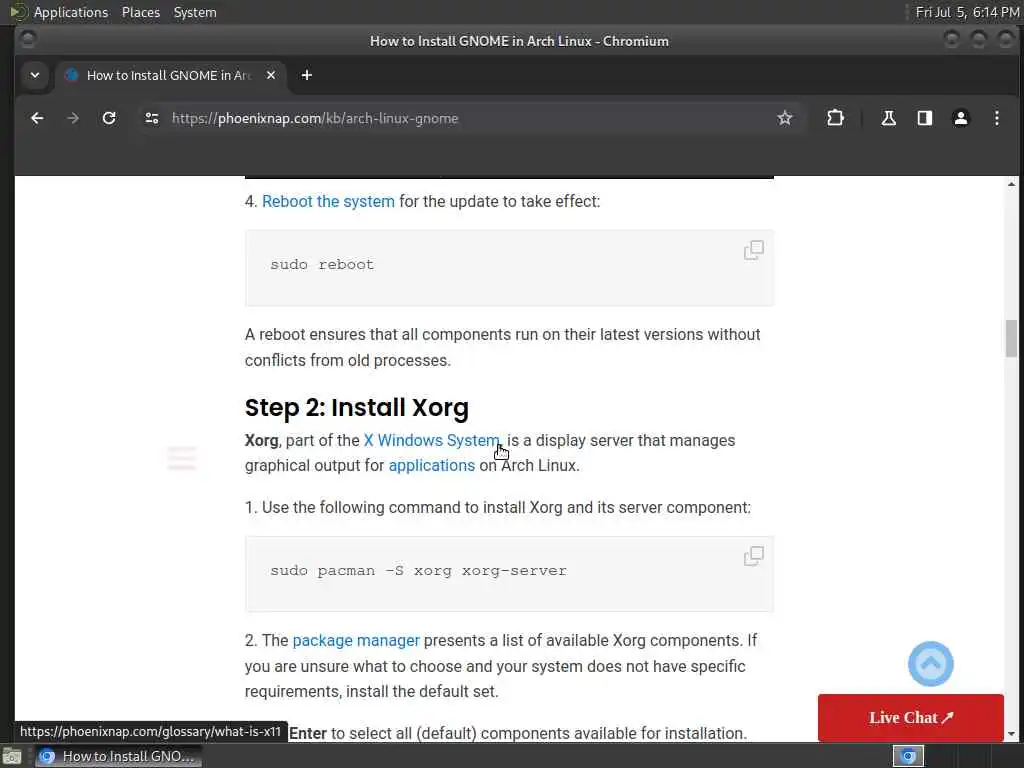Open the Extensions puzzle icon
This screenshot has width=1024, height=768.
[x=835, y=118]
